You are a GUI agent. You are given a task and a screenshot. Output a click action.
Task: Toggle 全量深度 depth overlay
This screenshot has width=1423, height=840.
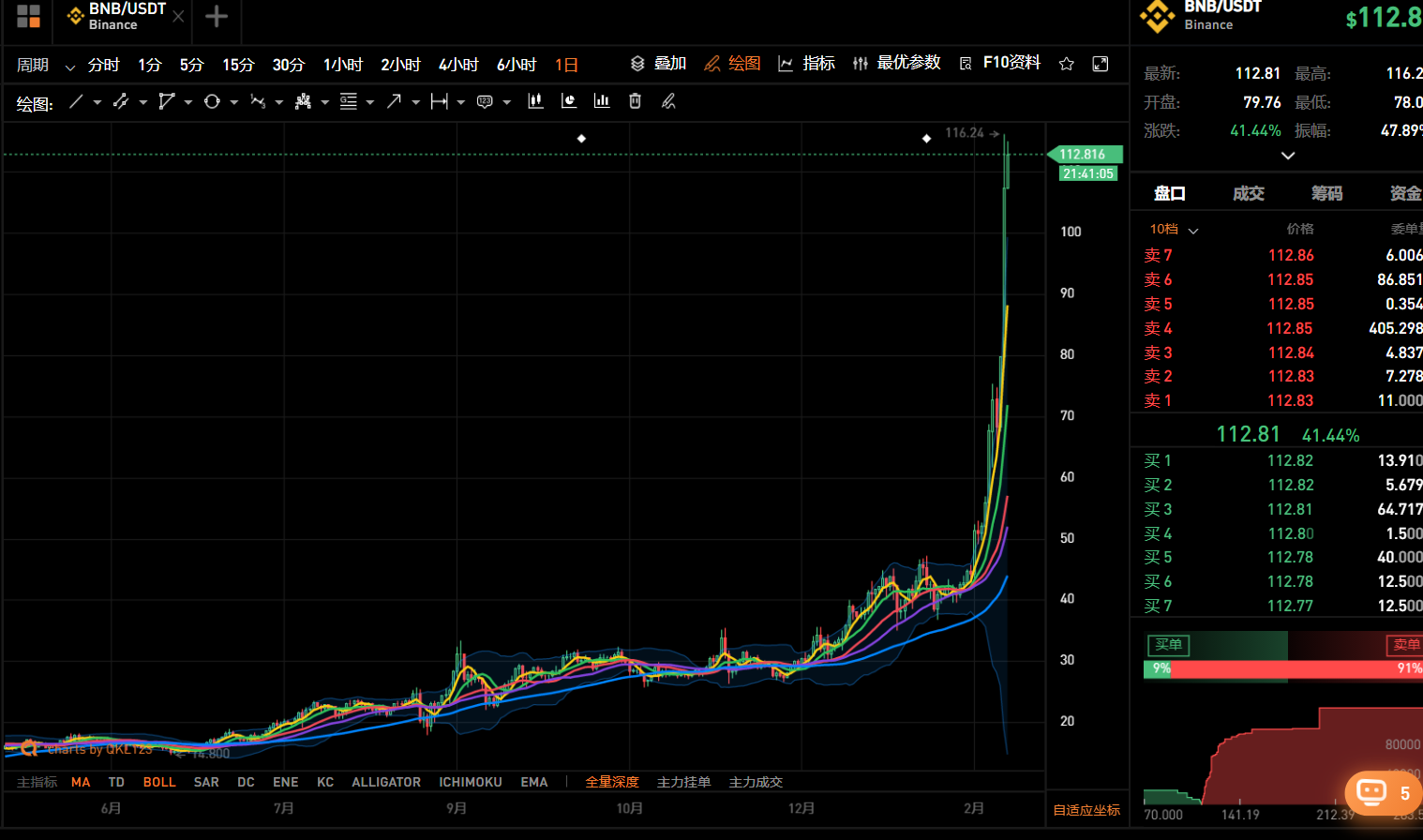611,782
